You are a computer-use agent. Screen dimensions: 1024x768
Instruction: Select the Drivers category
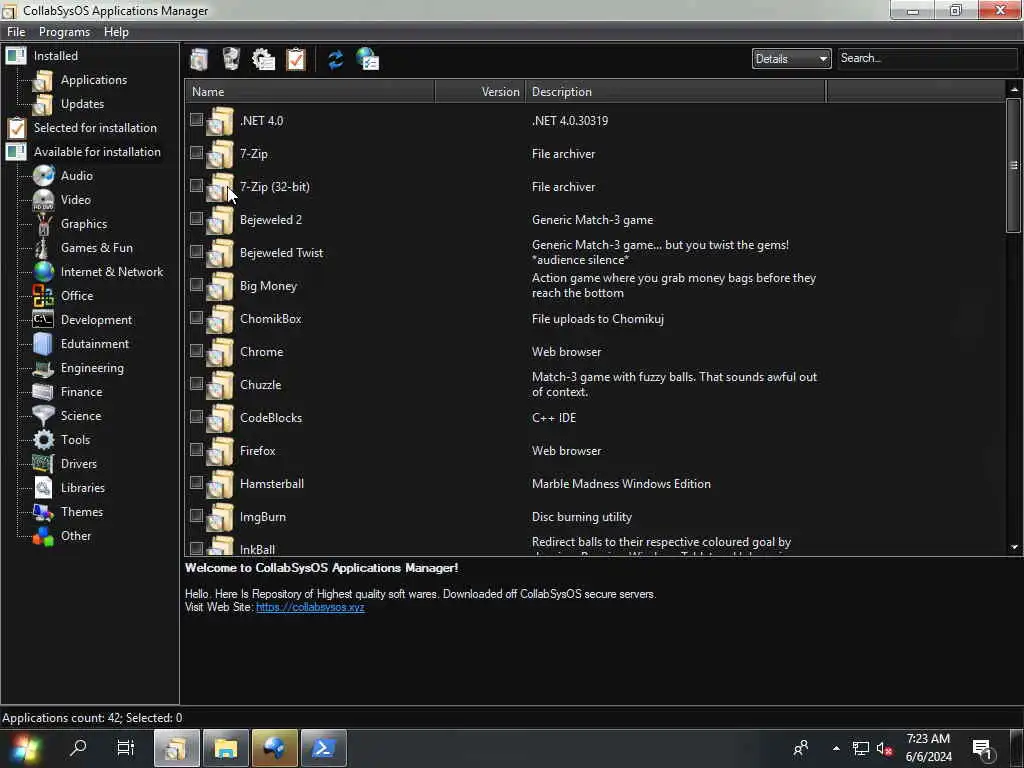coord(78,464)
